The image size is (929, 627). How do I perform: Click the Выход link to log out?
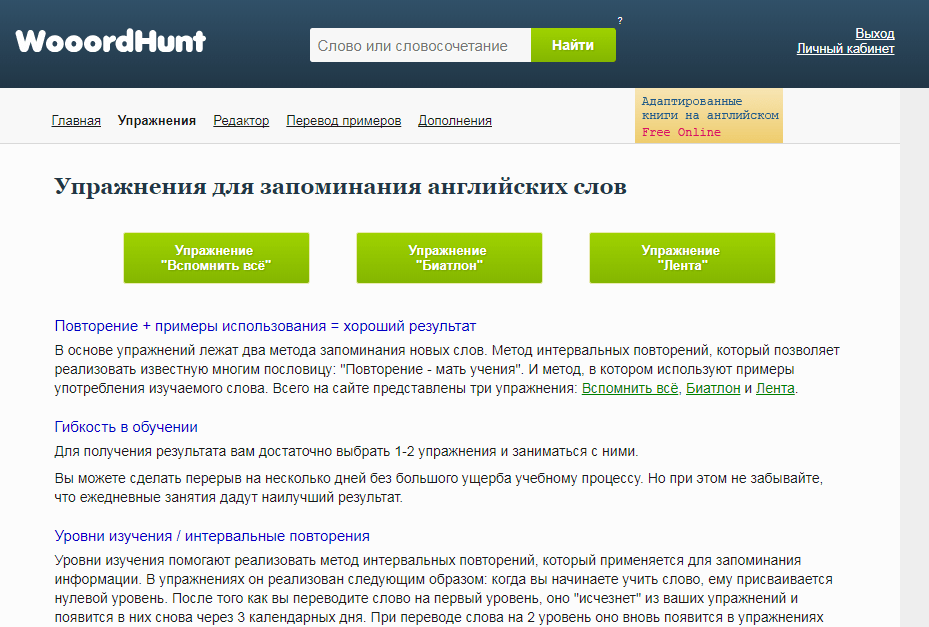(x=877, y=33)
